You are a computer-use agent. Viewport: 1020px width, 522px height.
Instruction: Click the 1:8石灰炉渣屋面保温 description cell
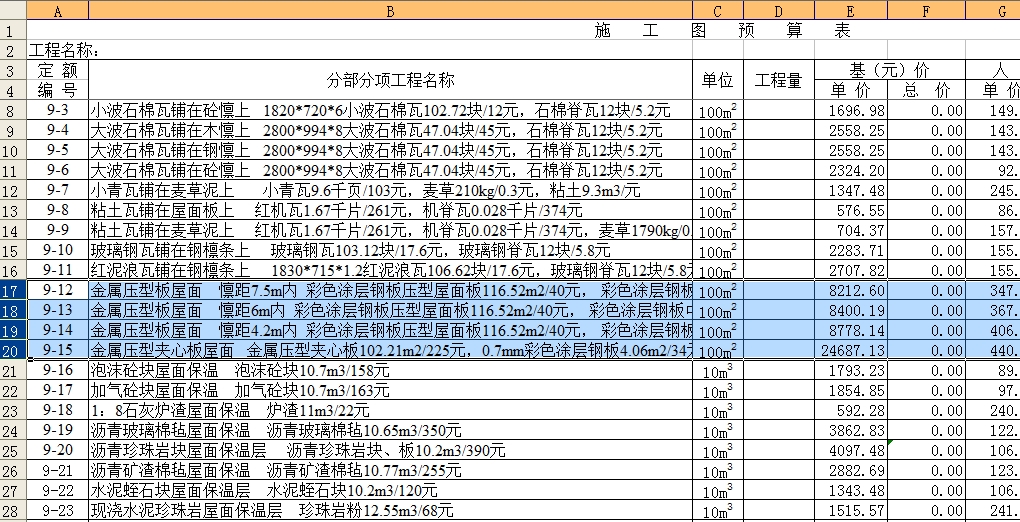[x=390, y=411]
